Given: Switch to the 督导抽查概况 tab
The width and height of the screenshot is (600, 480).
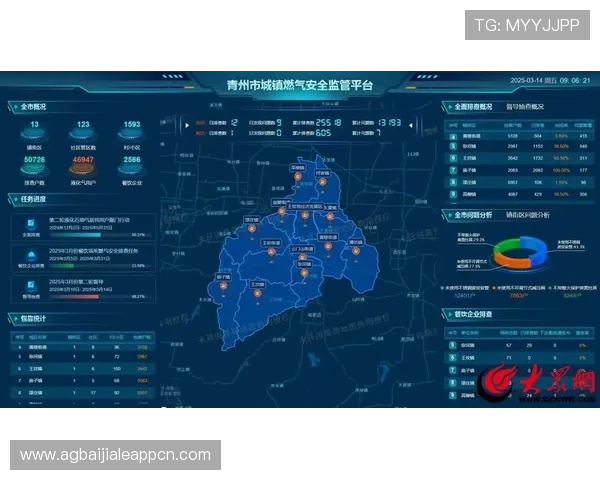Looking at the screenshot, I should [524, 106].
